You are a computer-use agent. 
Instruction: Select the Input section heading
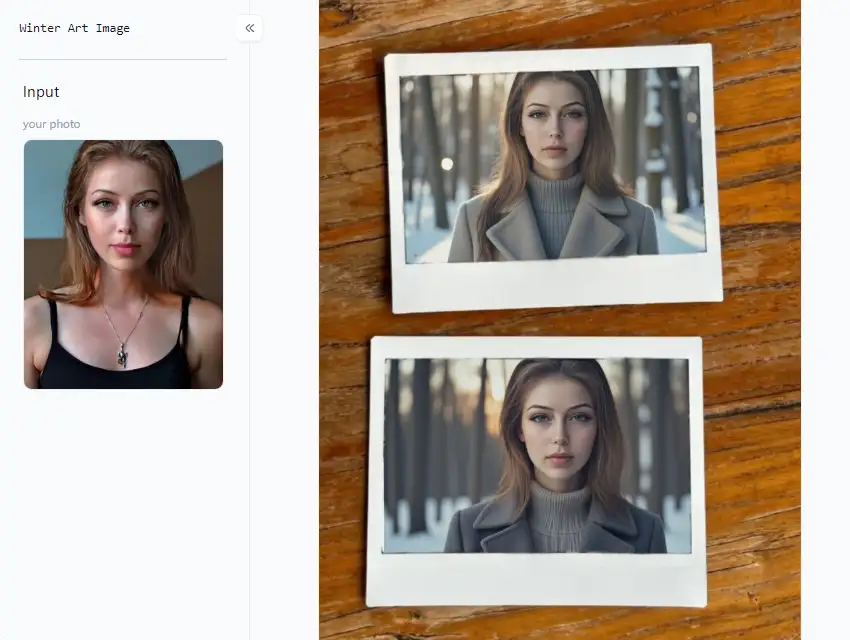tap(41, 92)
